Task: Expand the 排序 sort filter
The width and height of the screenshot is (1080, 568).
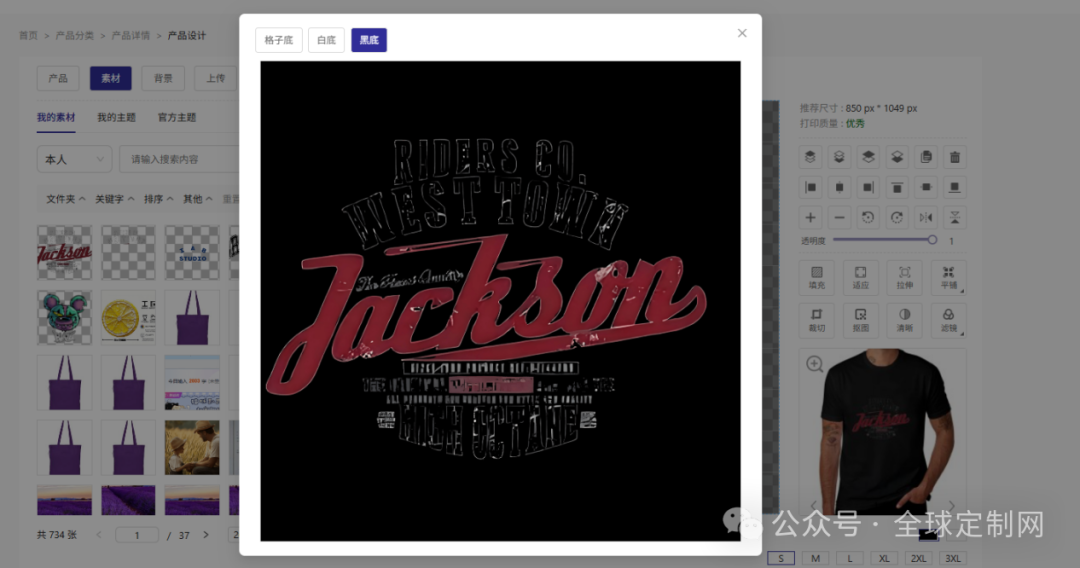Action: click(158, 199)
